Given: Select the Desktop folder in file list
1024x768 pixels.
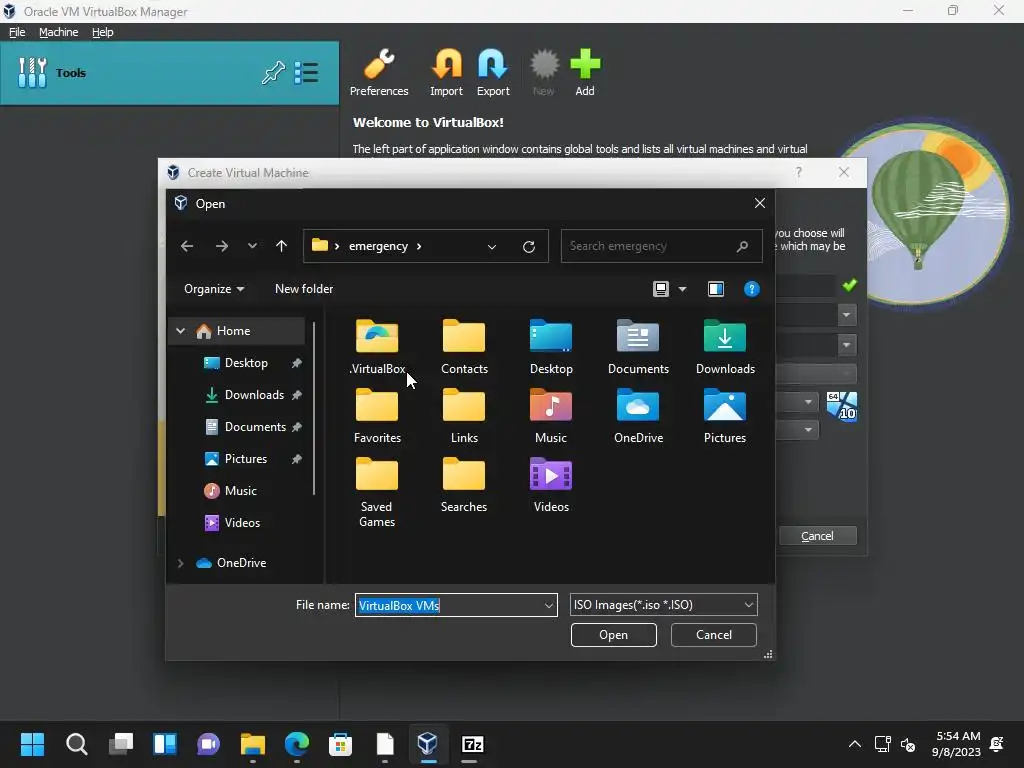Looking at the screenshot, I should [x=551, y=347].
